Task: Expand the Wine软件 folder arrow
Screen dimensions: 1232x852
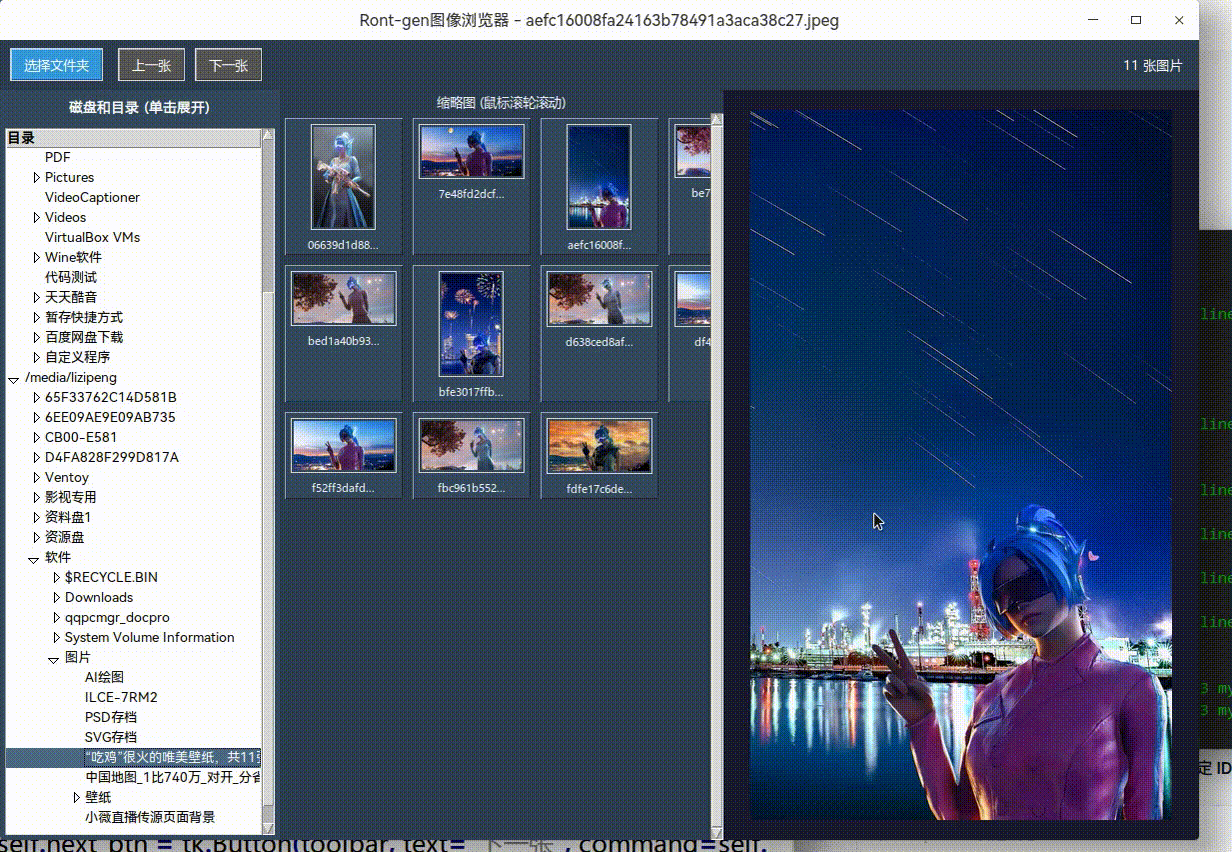Action: pos(37,257)
